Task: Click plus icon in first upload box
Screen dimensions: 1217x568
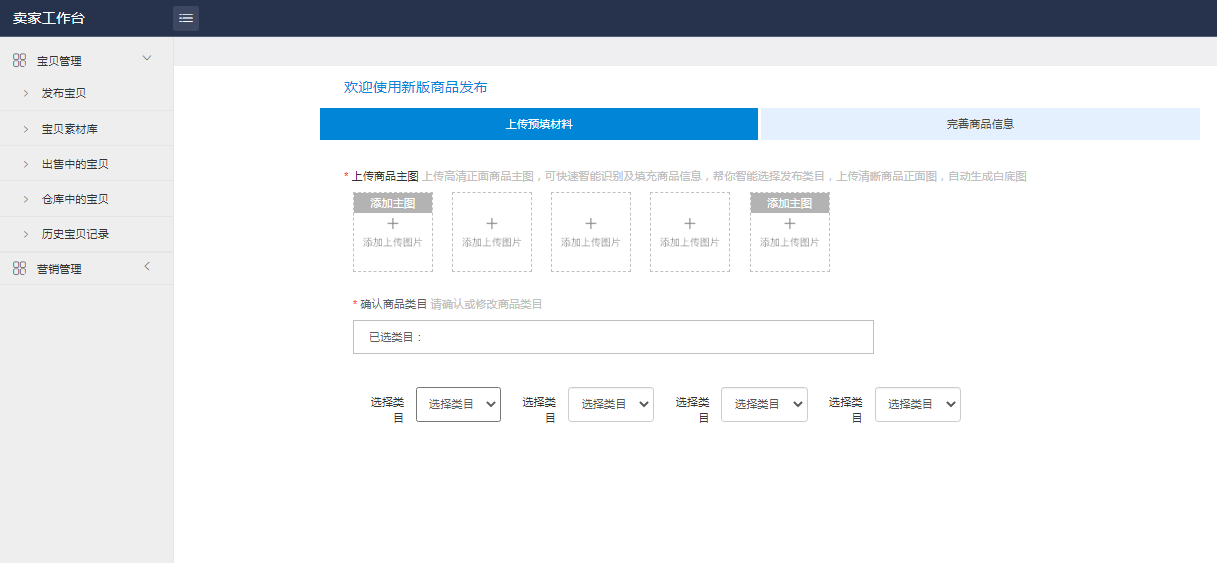Action: (x=393, y=224)
